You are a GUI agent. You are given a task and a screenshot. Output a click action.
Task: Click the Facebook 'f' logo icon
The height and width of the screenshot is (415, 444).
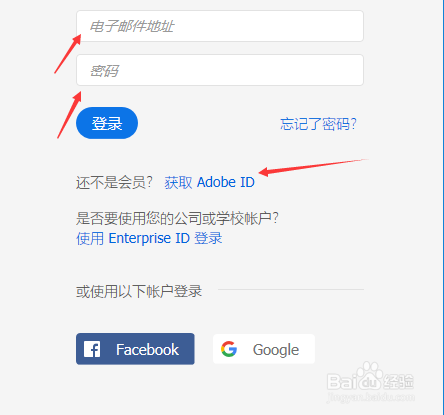pos(92,349)
